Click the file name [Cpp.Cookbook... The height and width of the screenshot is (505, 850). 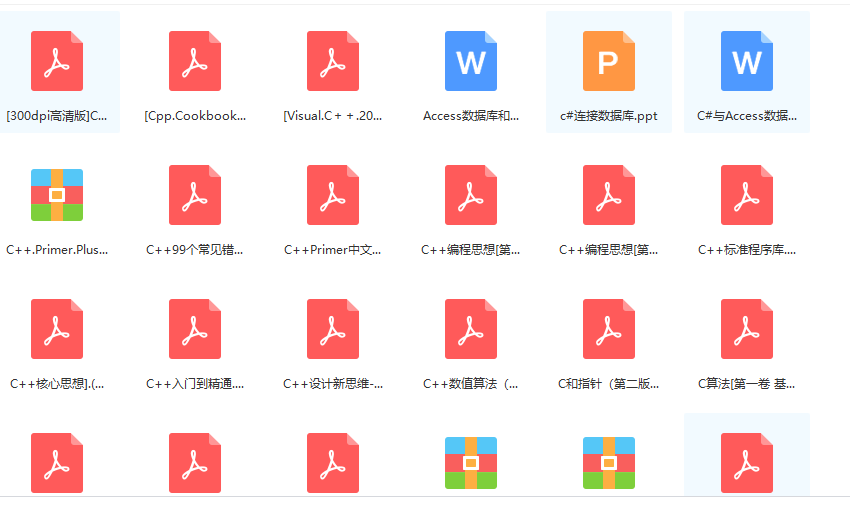click(195, 116)
